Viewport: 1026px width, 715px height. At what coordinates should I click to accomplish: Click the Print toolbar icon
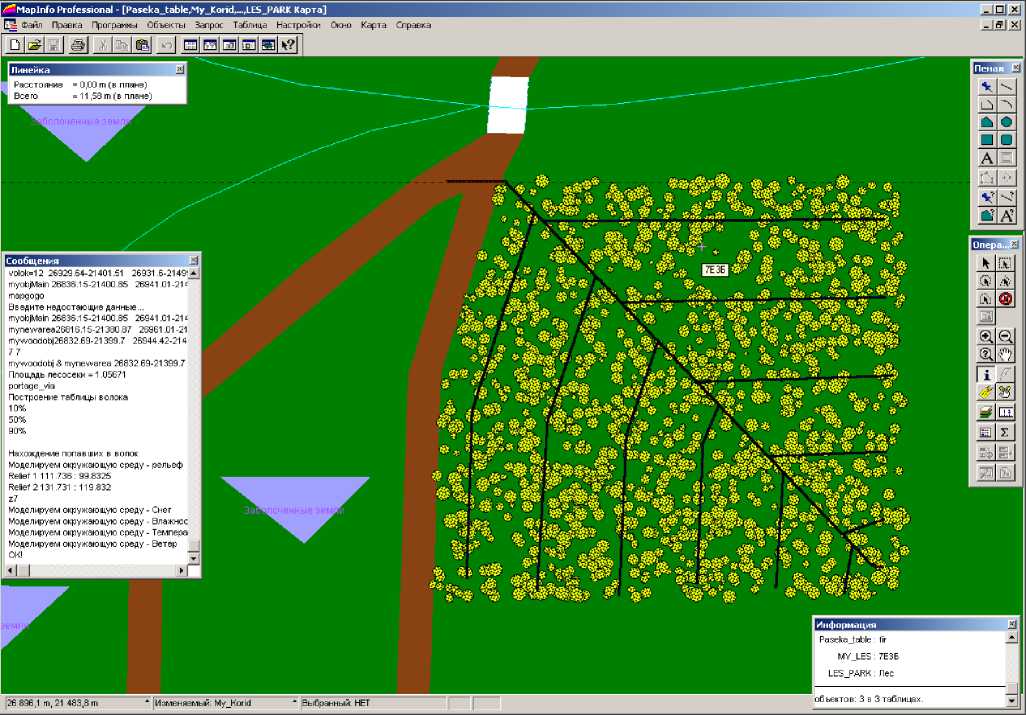pos(78,45)
